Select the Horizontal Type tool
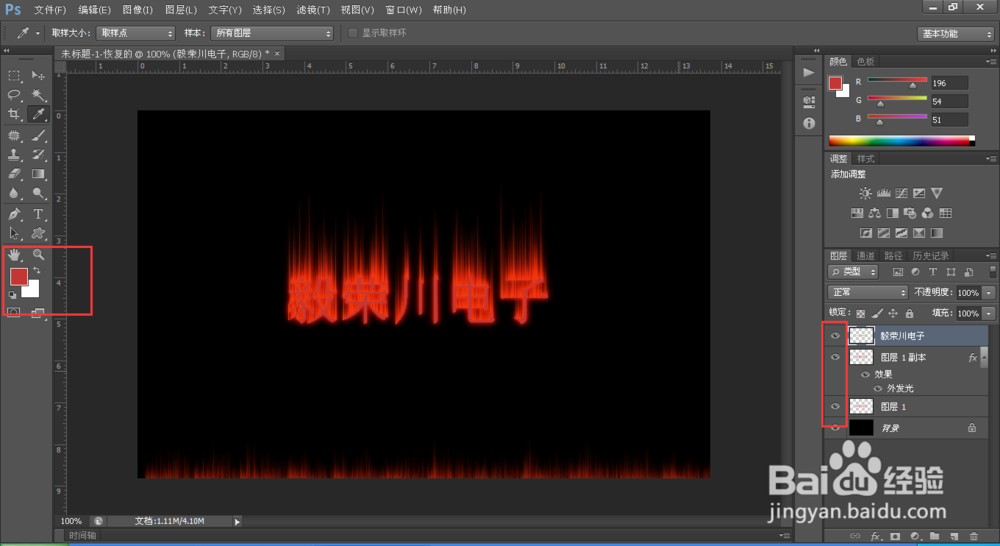 tap(38, 214)
